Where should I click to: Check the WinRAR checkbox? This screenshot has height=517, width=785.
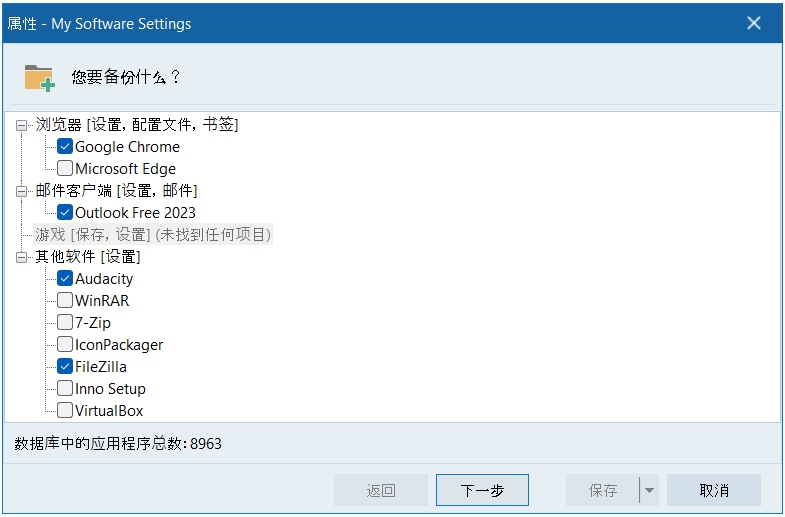[x=65, y=301]
